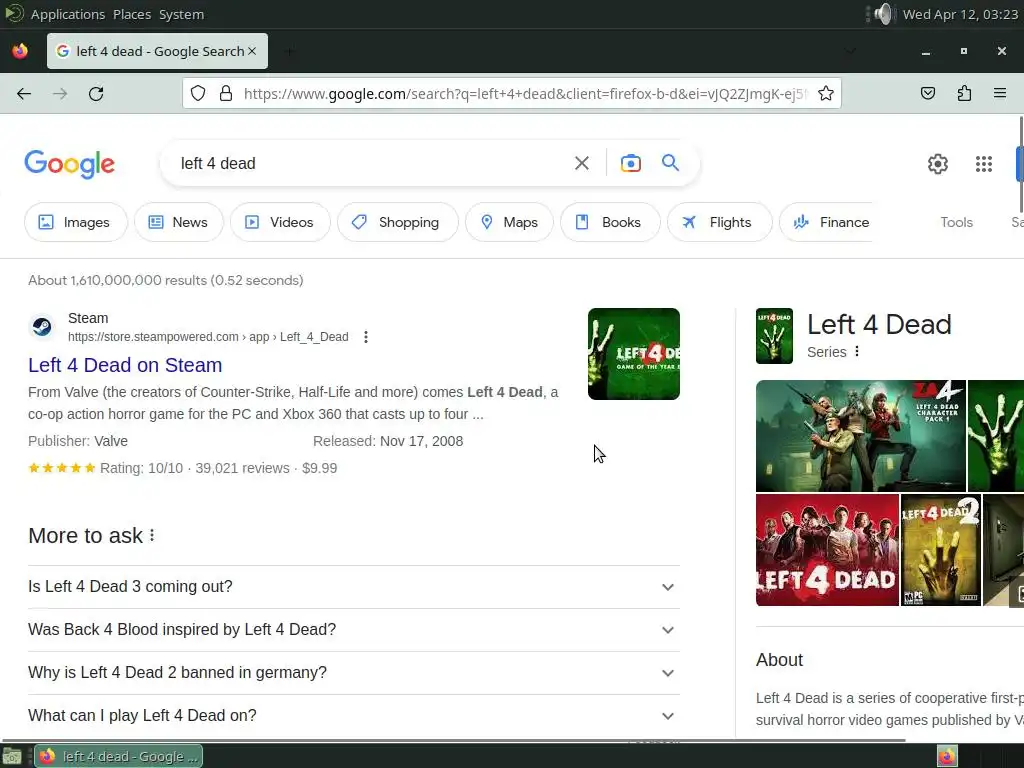Clear the search box with the X icon

(x=582, y=163)
